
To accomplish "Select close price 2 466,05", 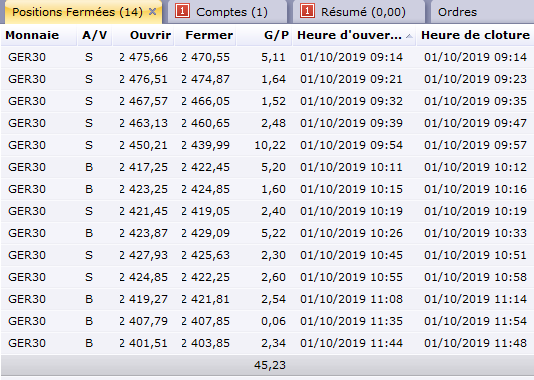I will pyautogui.click(x=205, y=101).
